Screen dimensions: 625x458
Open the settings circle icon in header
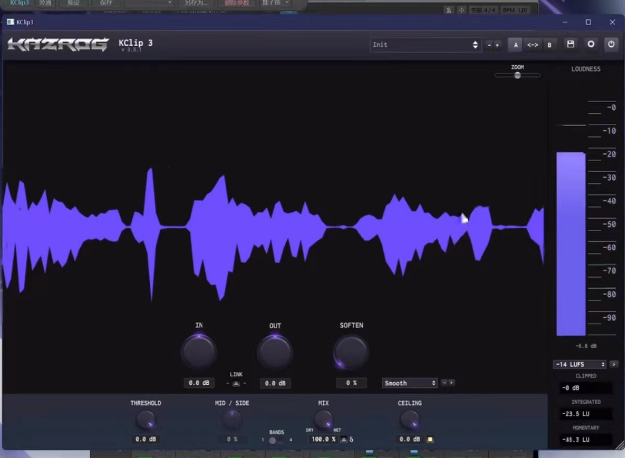[x=591, y=44]
